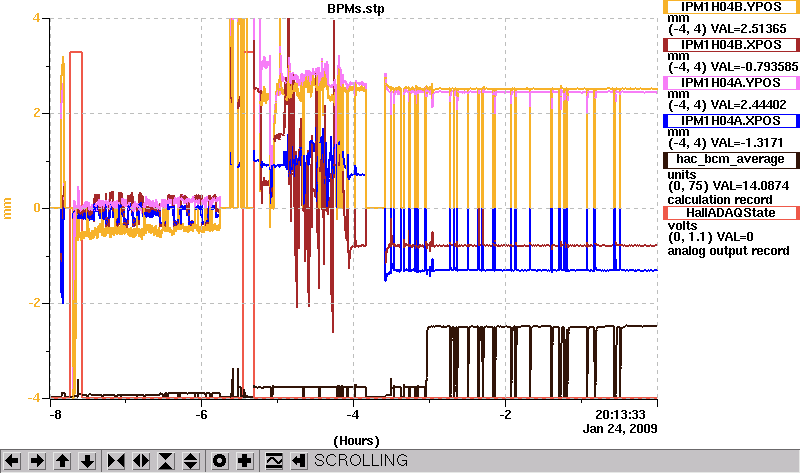
Task: Click the auto-scale circle button
Action: (220, 461)
